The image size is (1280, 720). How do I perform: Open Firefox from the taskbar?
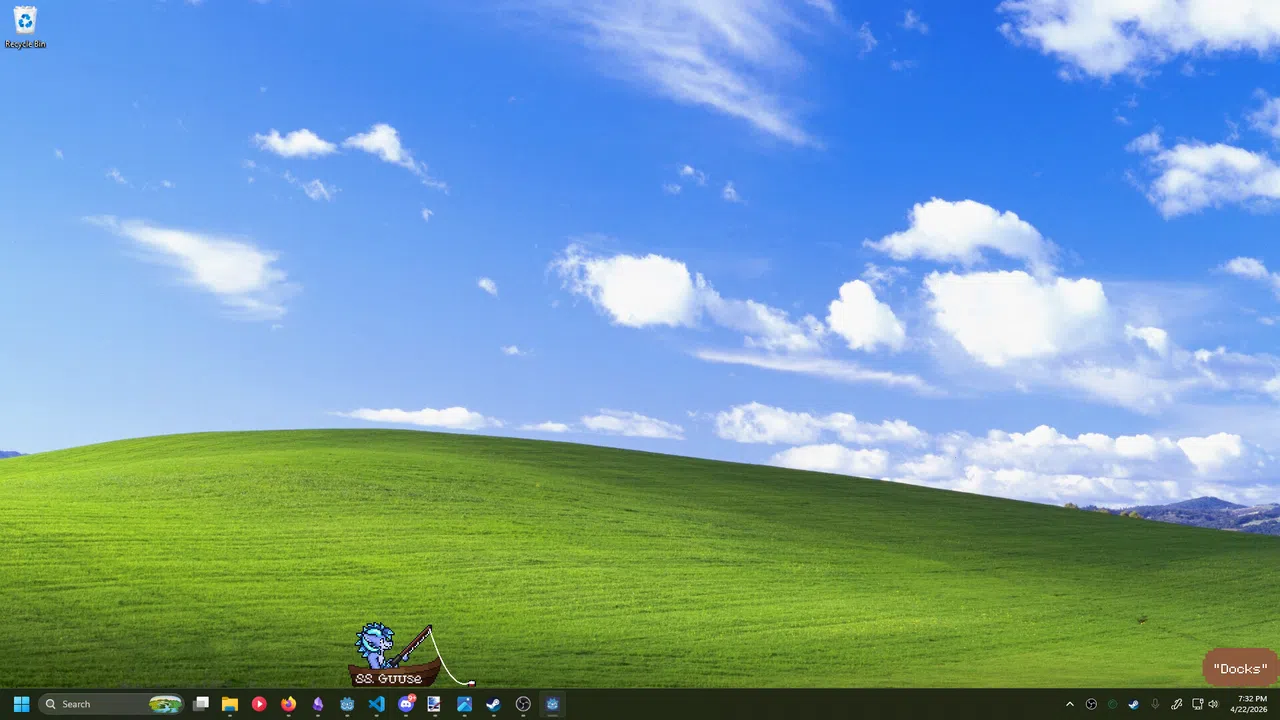[289, 704]
